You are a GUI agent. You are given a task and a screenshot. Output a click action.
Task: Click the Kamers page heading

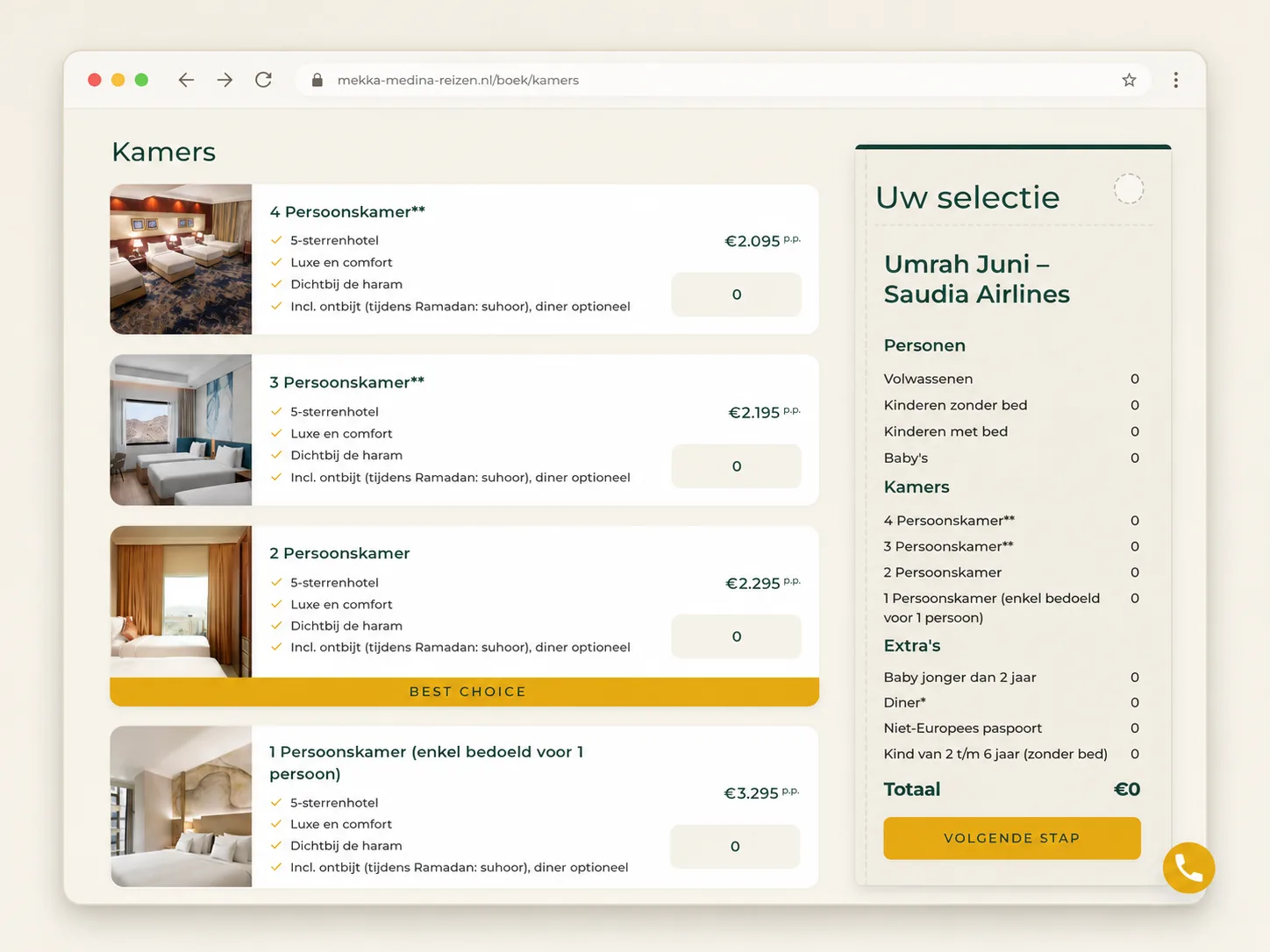164,152
